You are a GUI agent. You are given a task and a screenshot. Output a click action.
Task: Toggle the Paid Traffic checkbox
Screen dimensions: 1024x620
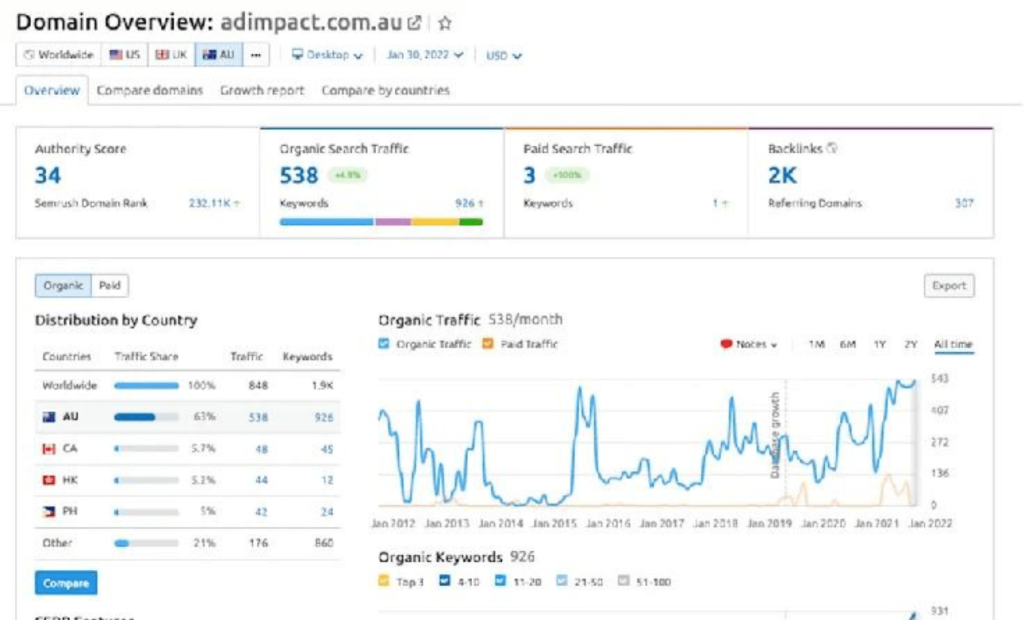[488, 344]
